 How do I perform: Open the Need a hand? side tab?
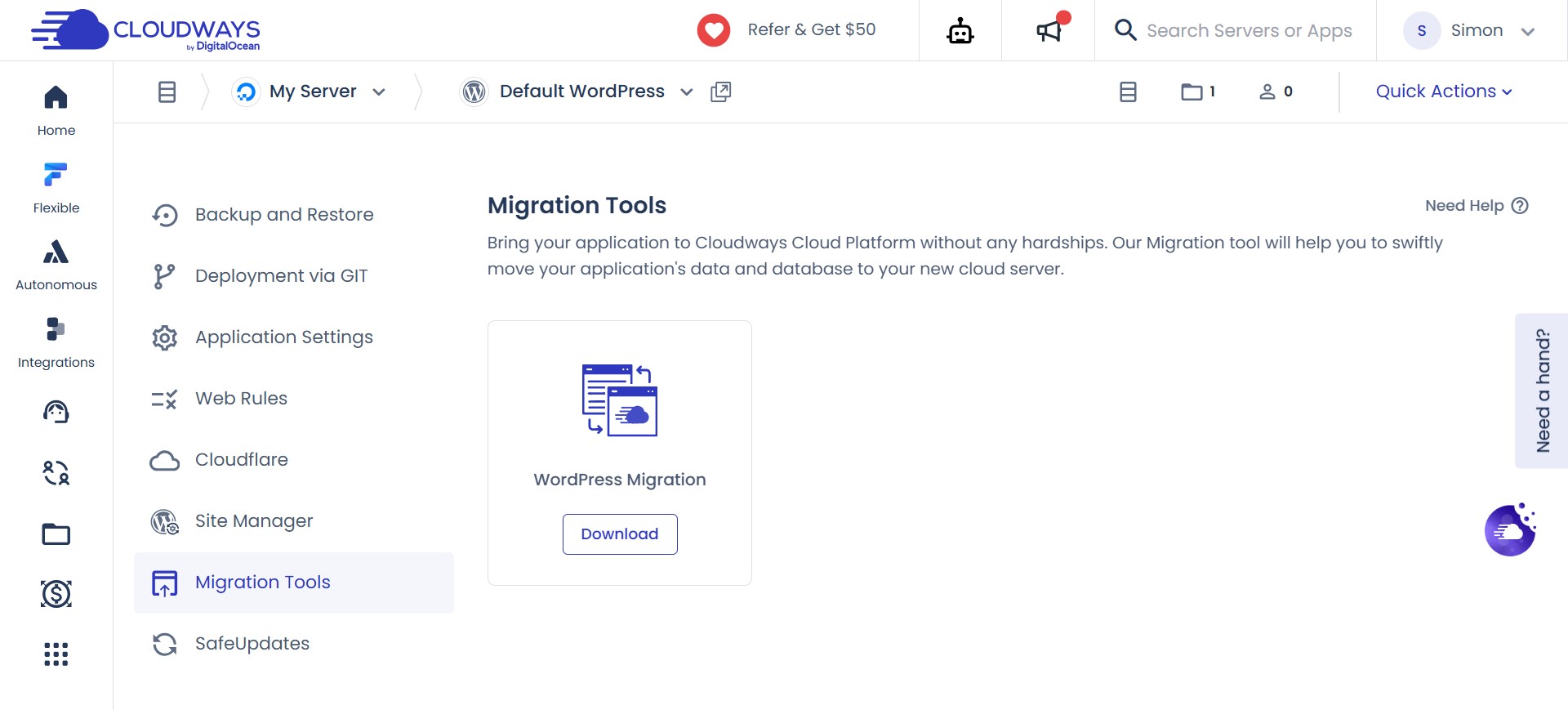[1542, 391]
